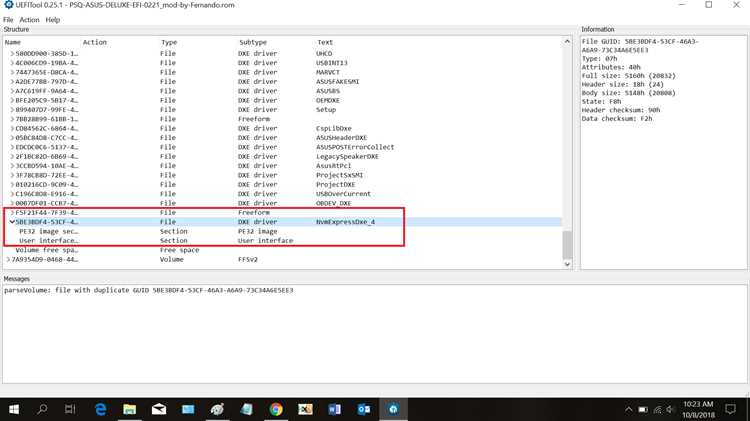Open the File menu
This screenshot has width=750, height=421.
click(x=8, y=20)
